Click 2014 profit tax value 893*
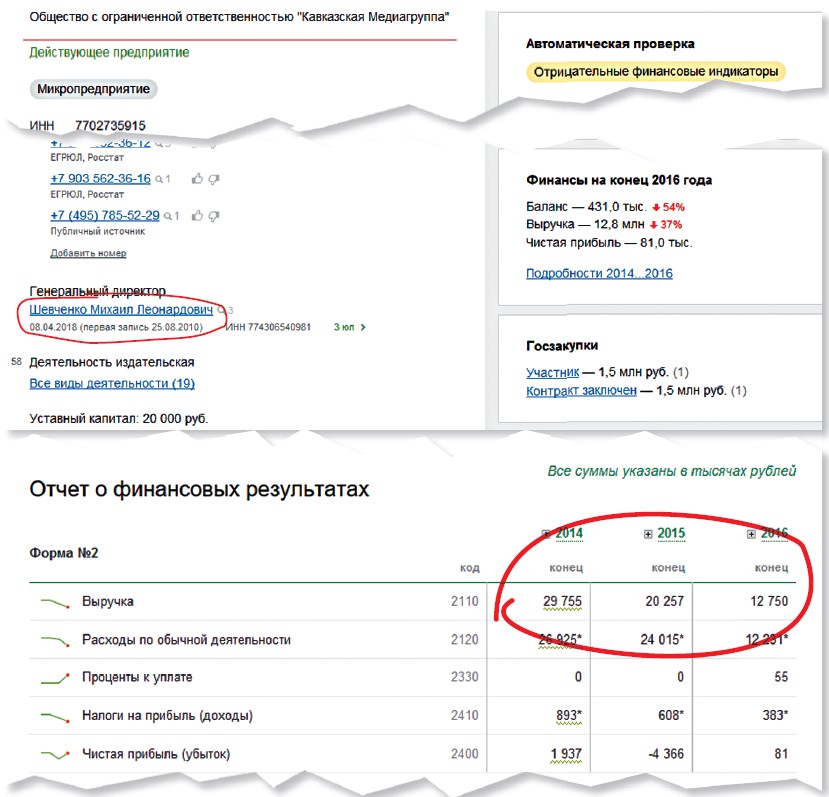Viewport: 829px width, 797px height. (568, 716)
